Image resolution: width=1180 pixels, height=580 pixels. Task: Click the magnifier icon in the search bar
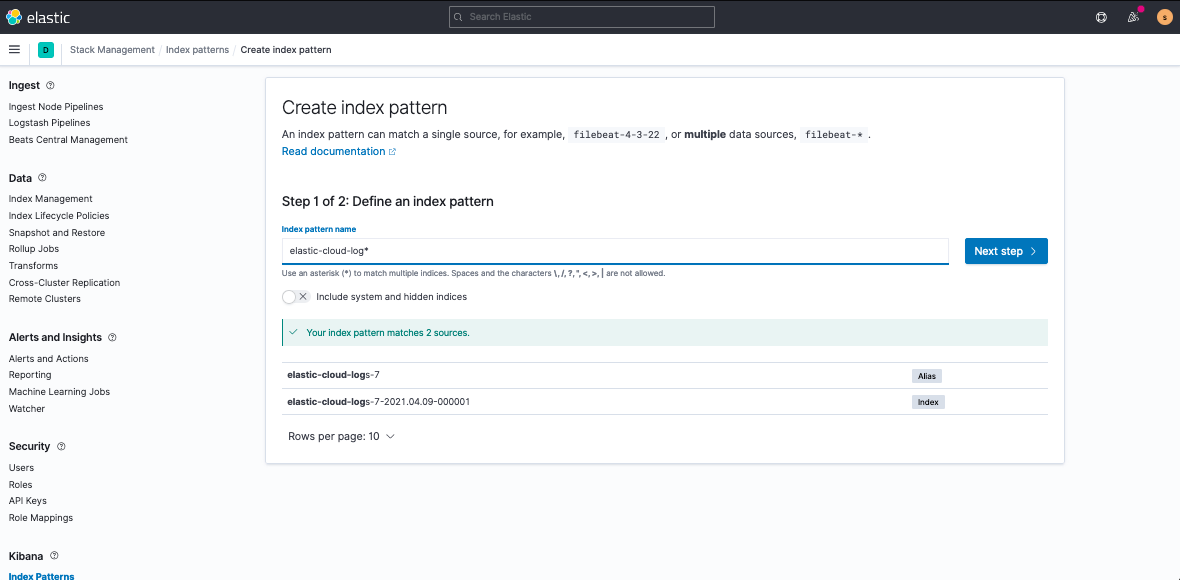(x=458, y=17)
